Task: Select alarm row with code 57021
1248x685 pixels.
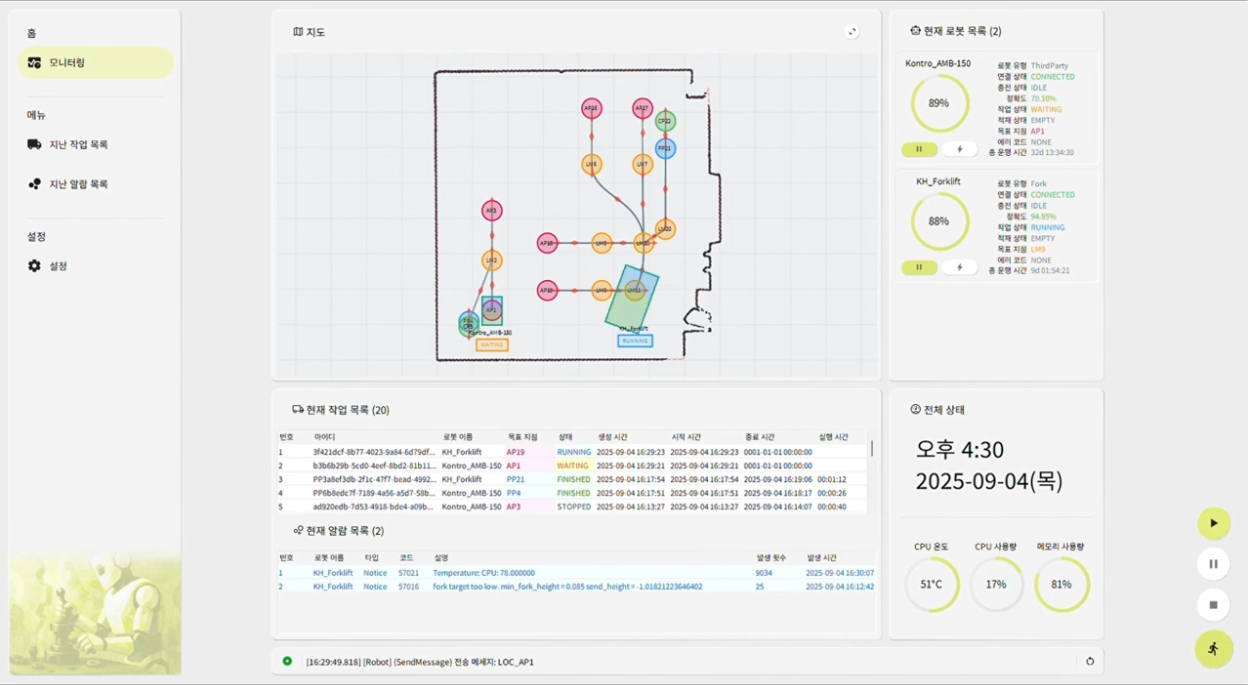Action: [577, 573]
